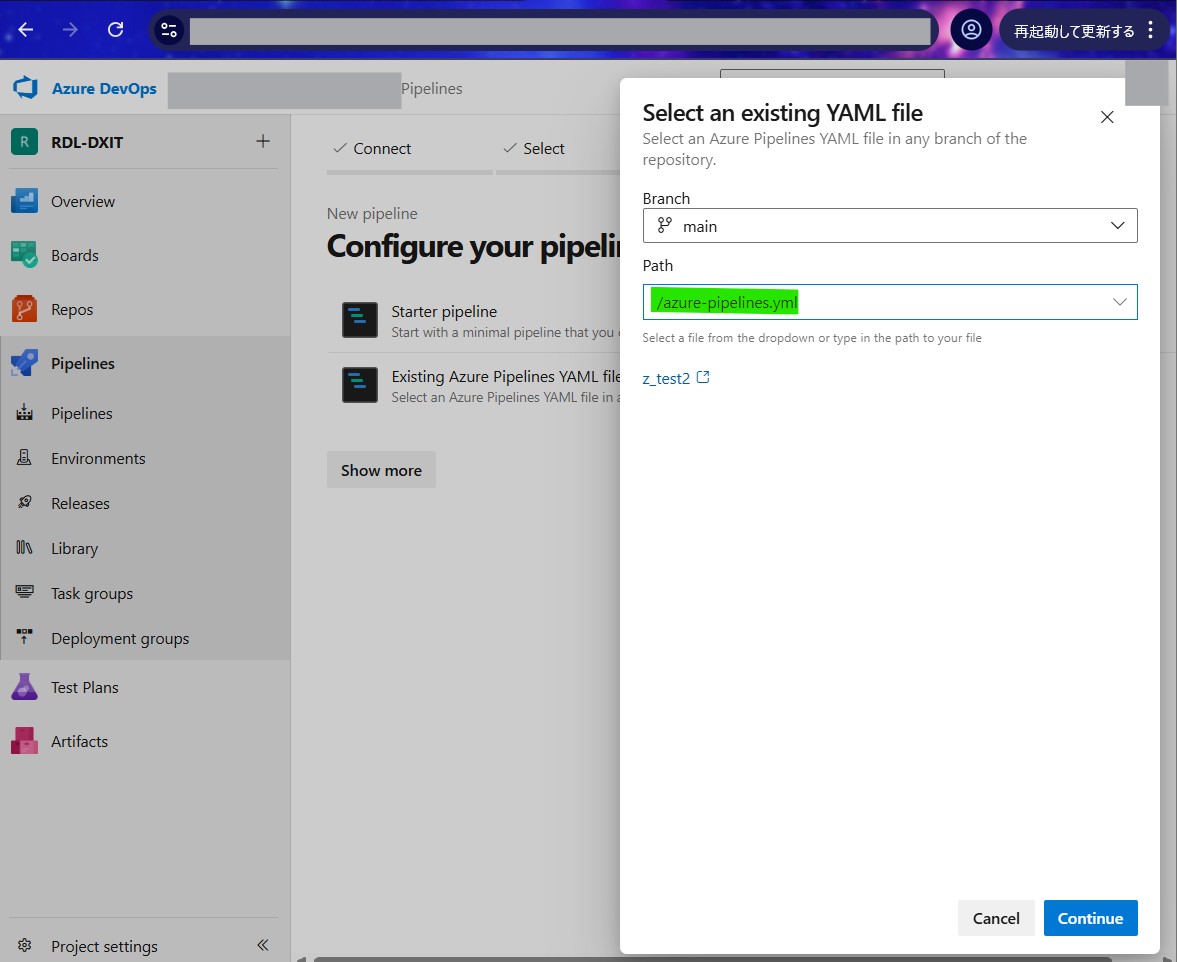Screen dimensions: 1177x962
Task: Click the Deployment groups icon
Action: (24, 637)
